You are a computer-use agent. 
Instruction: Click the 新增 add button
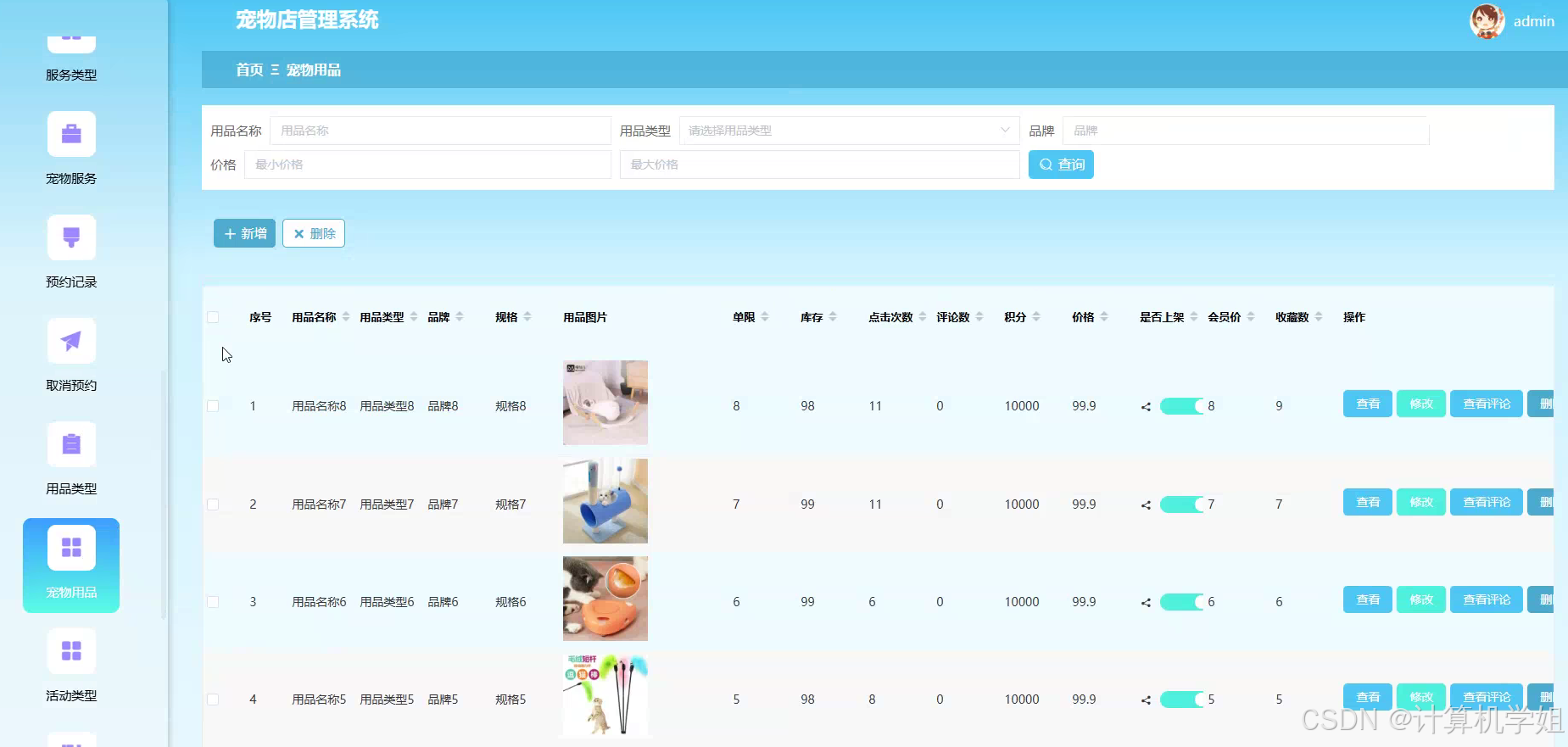pos(244,233)
